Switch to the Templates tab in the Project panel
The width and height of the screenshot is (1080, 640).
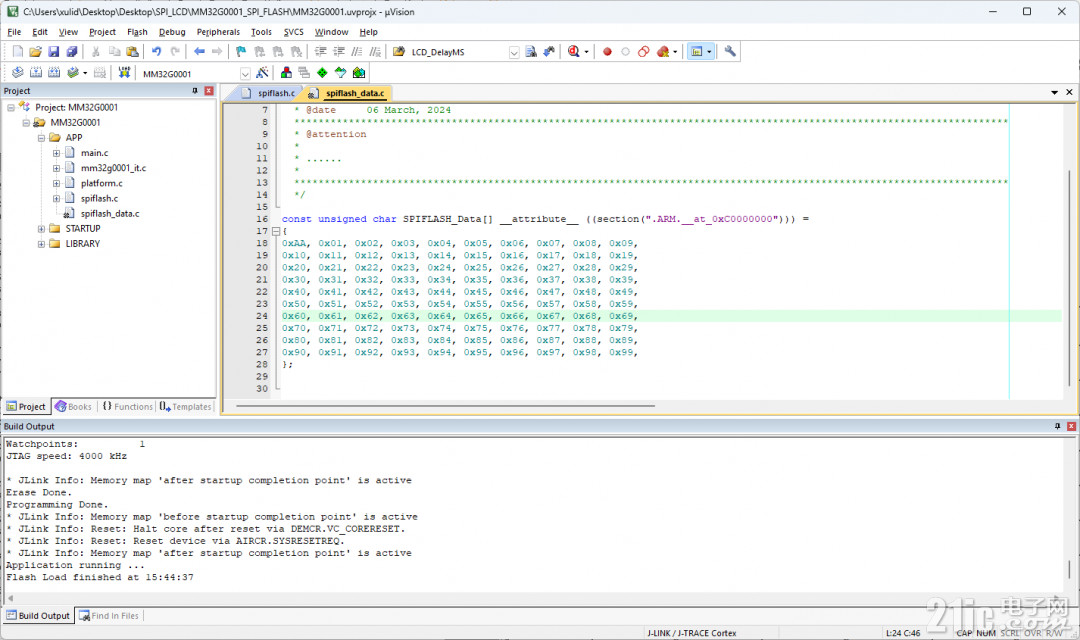[185, 406]
